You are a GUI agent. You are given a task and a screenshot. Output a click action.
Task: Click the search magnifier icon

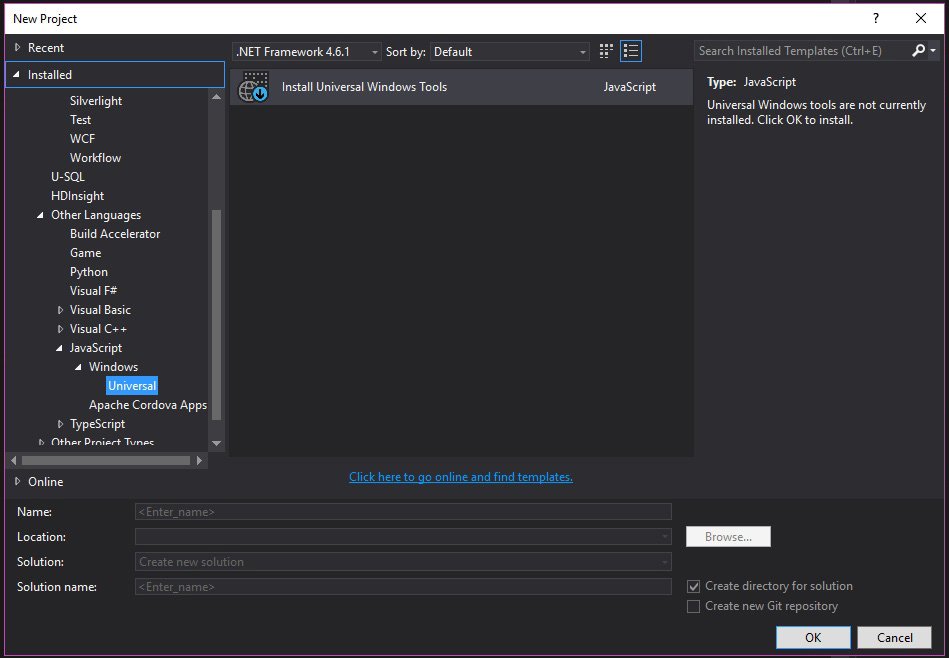[918, 51]
